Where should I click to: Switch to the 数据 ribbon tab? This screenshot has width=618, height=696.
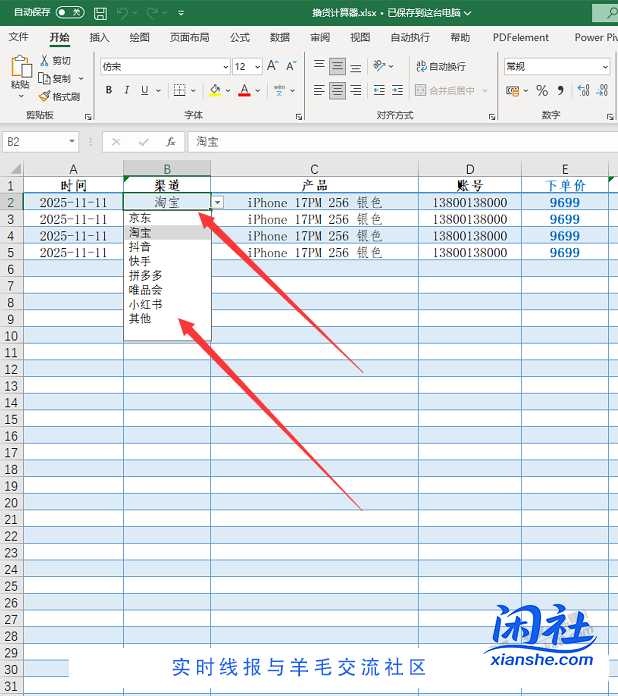[280, 37]
